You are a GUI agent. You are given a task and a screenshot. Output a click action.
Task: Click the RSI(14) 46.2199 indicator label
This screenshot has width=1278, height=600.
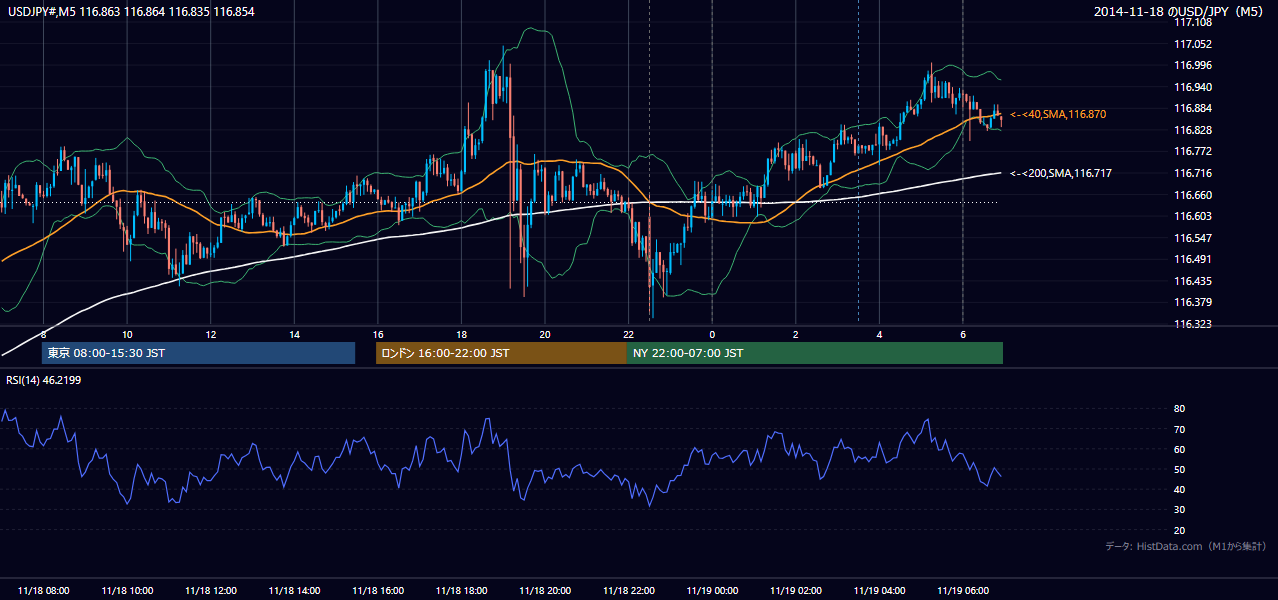click(42, 379)
